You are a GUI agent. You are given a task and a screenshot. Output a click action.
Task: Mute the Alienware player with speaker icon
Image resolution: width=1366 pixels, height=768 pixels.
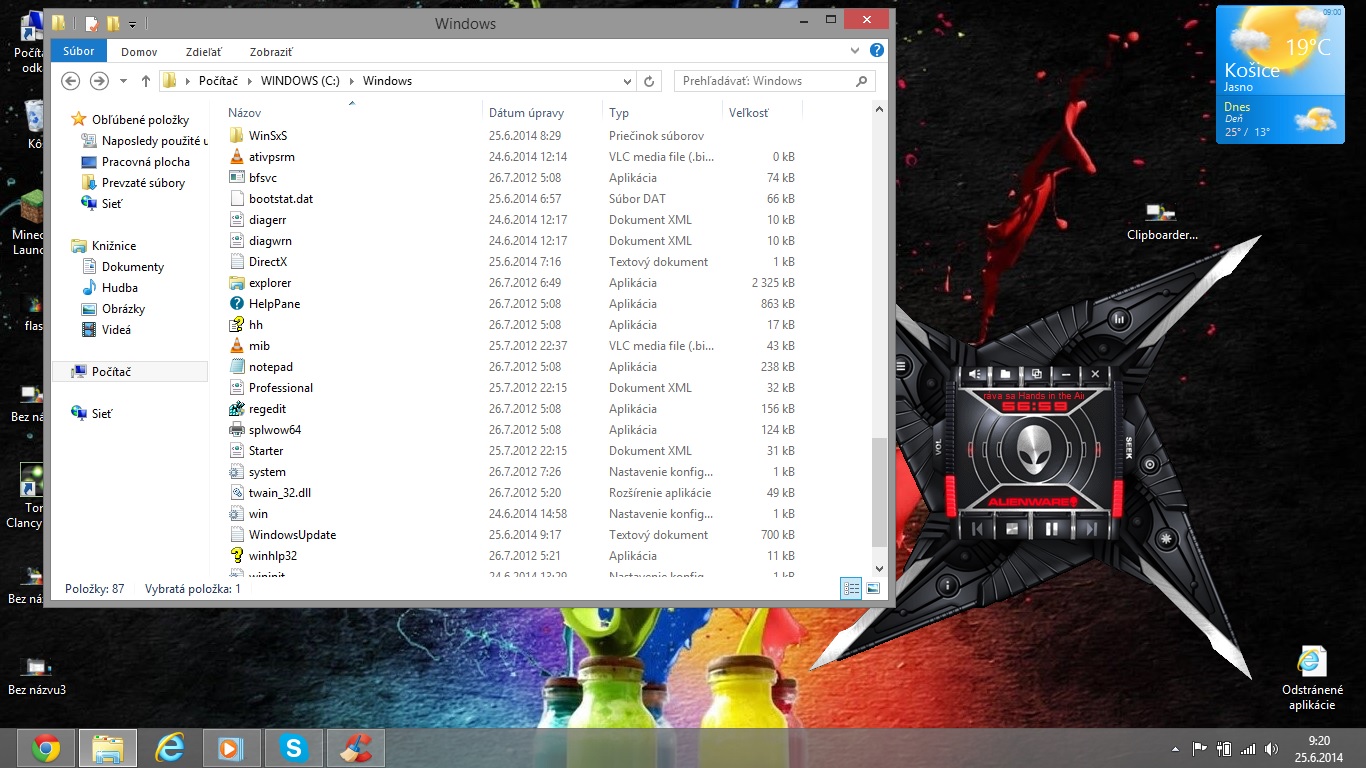coord(976,374)
